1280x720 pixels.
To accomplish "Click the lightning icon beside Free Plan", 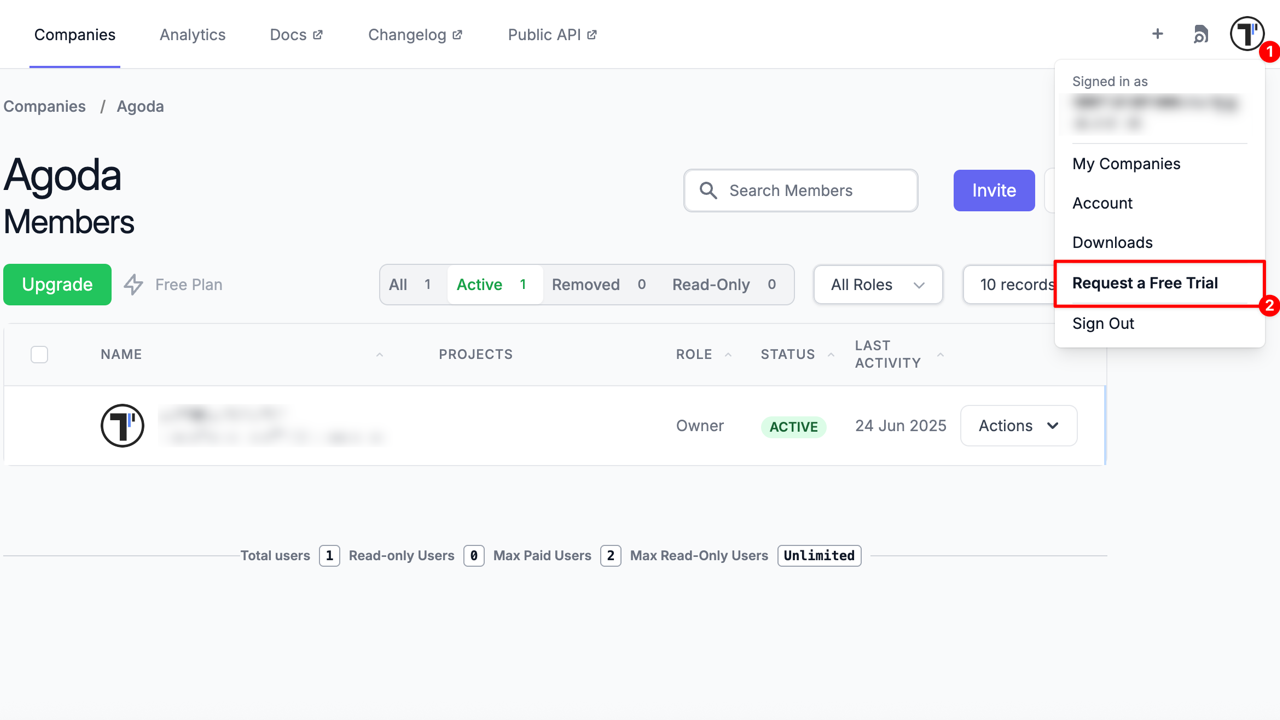I will (133, 284).
